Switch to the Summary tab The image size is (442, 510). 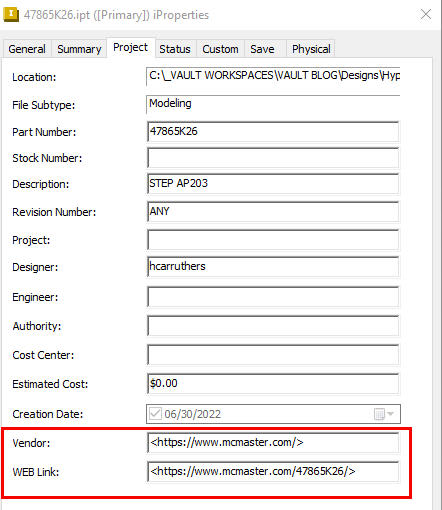pyautogui.click(x=79, y=49)
